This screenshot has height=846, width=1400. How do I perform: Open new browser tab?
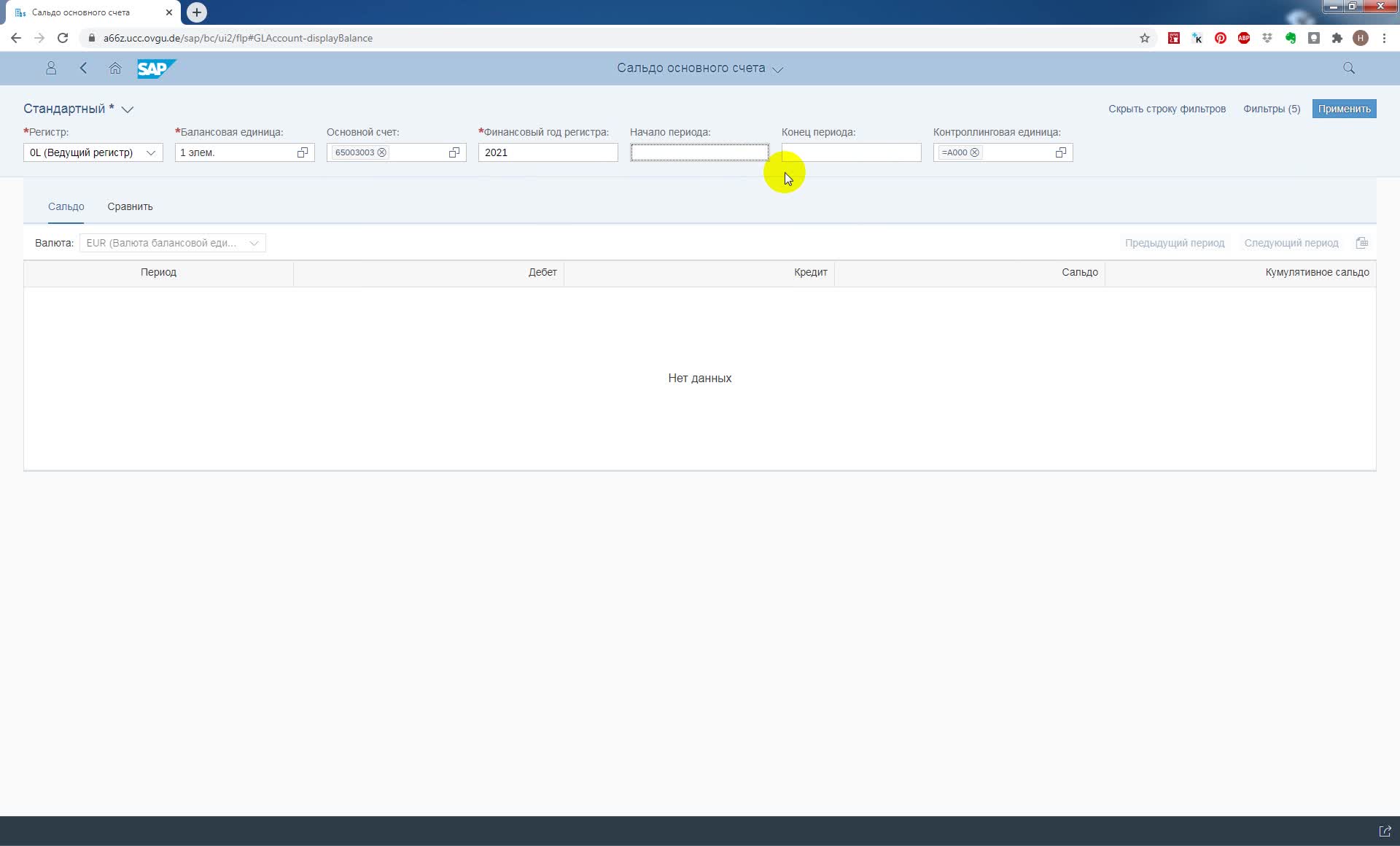pyautogui.click(x=197, y=12)
